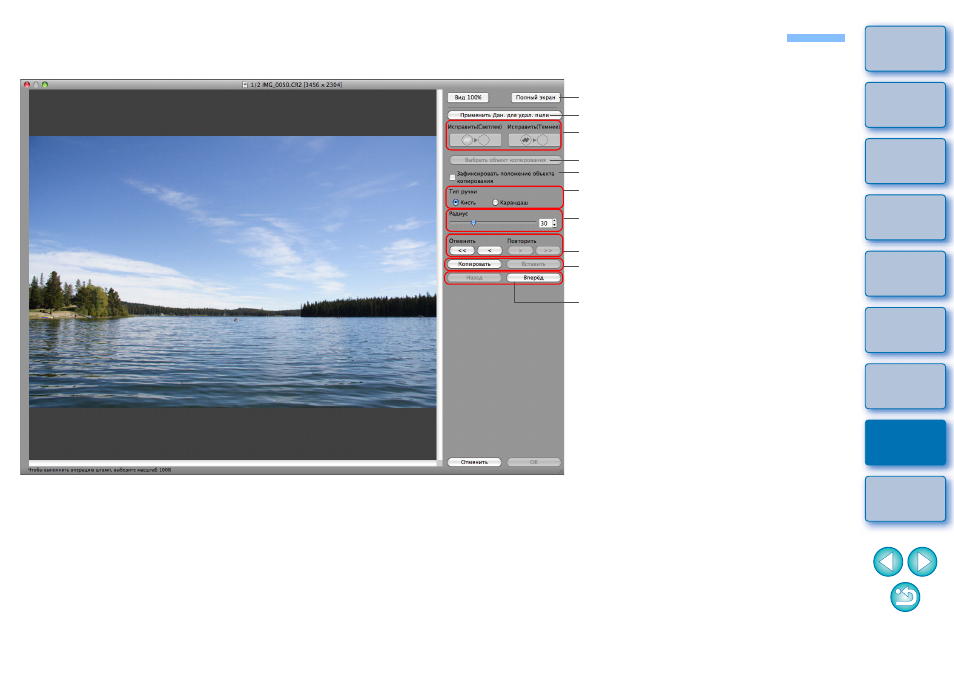Click the "Вид 100%" view button
This screenshot has height=674, width=954.
468,97
